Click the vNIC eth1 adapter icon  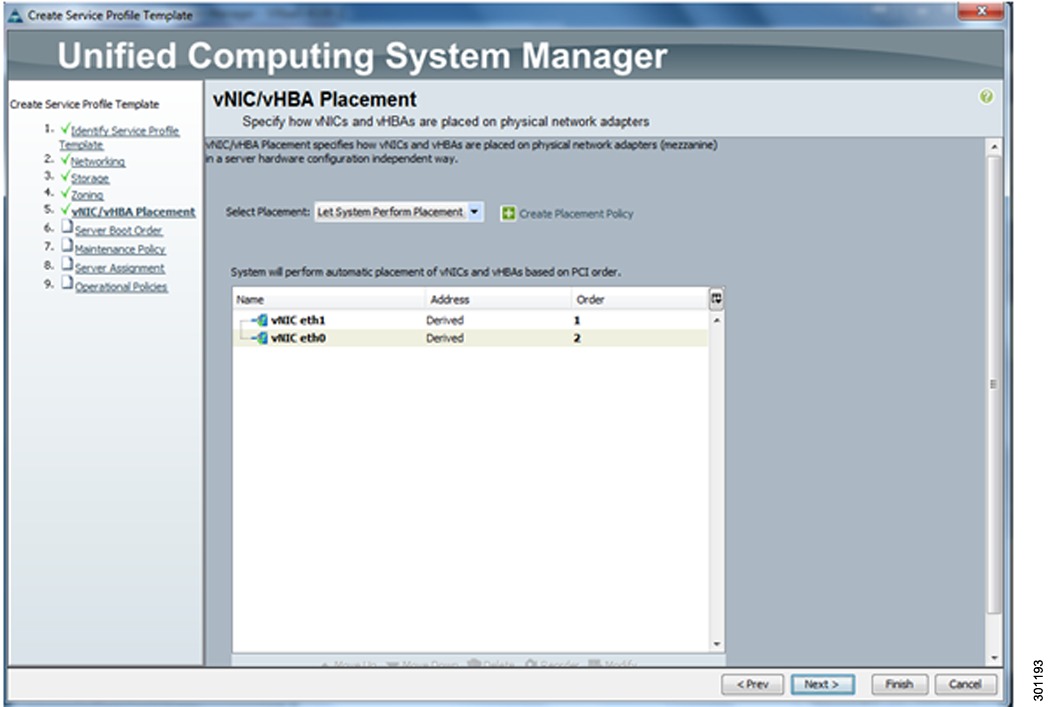tap(262, 320)
